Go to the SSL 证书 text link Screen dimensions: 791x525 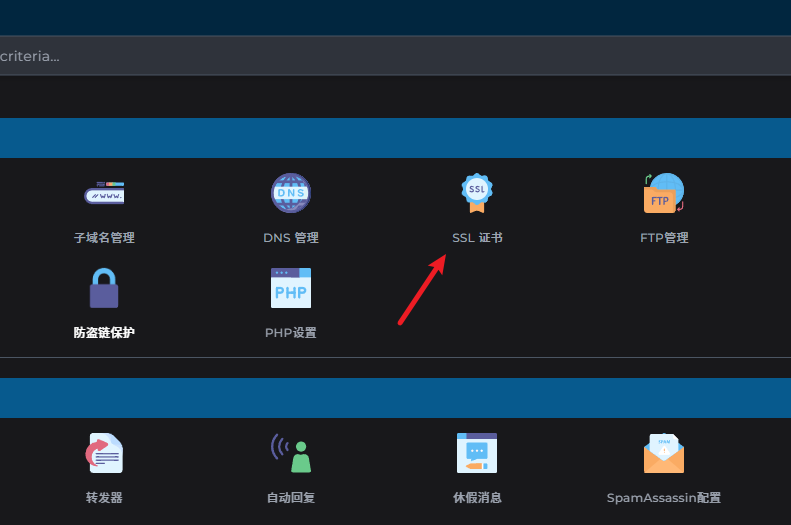477,238
